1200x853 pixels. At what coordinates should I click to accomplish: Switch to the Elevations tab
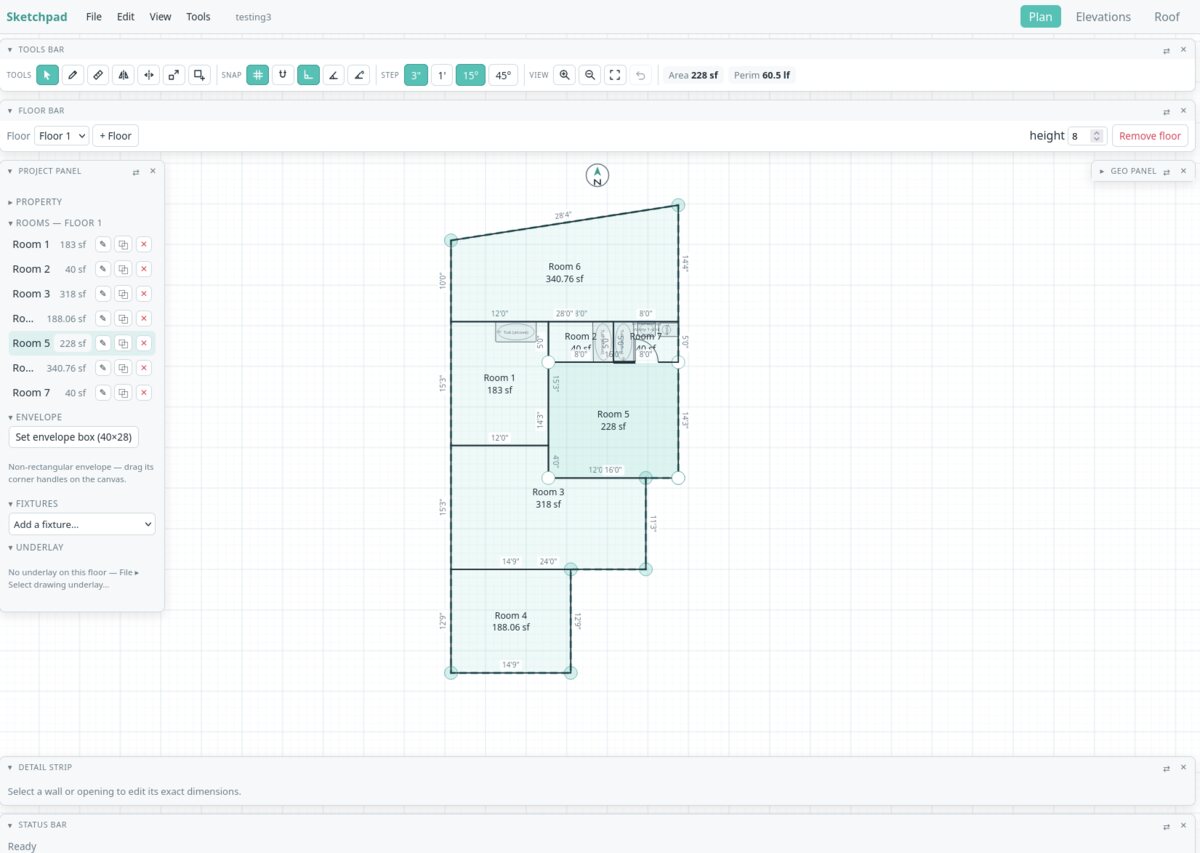1103,17
